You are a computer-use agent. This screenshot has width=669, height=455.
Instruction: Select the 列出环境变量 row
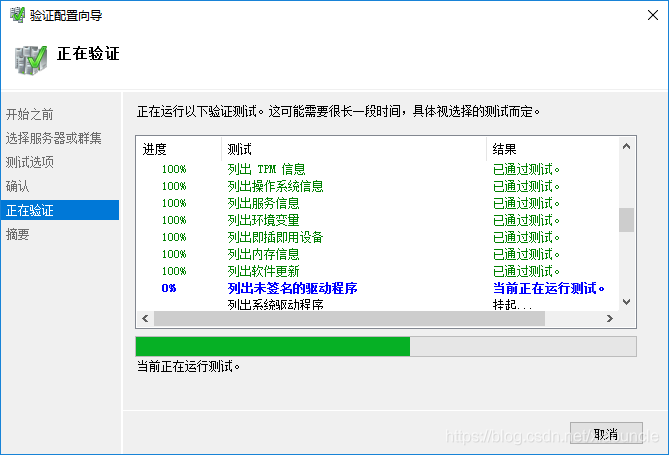378,220
